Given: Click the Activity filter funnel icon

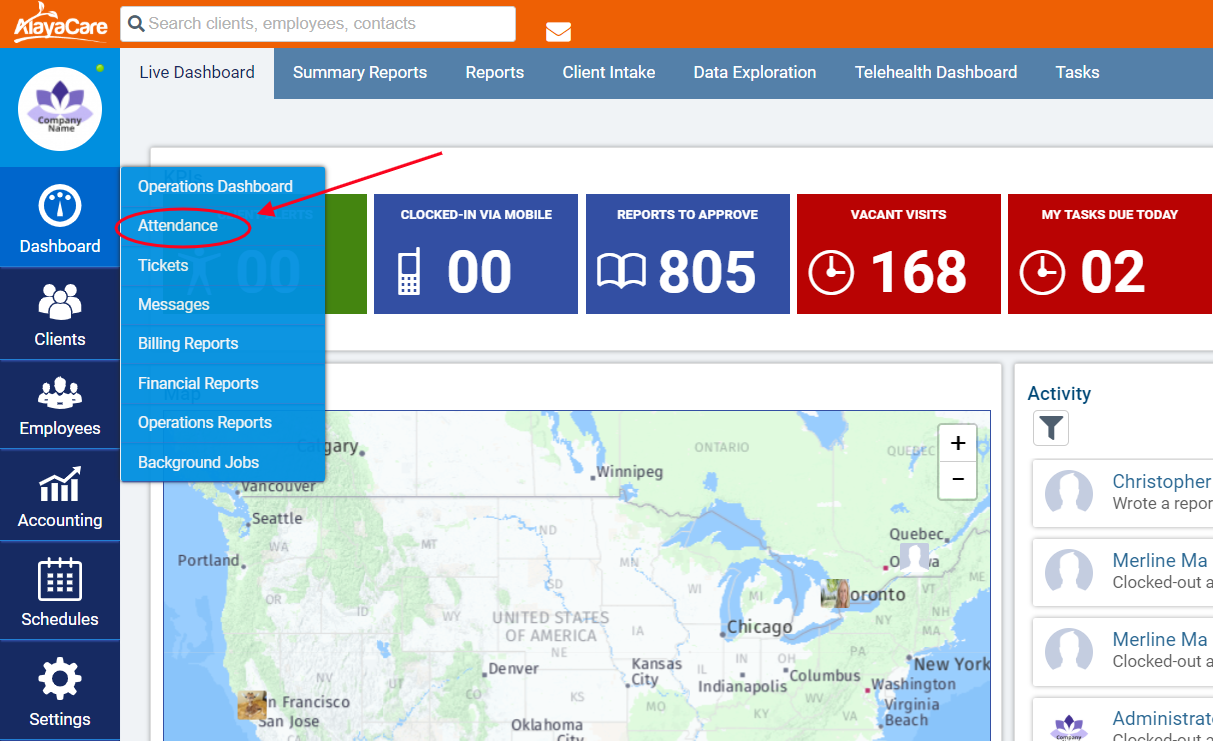Looking at the screenshot, I should [1051, 429].
